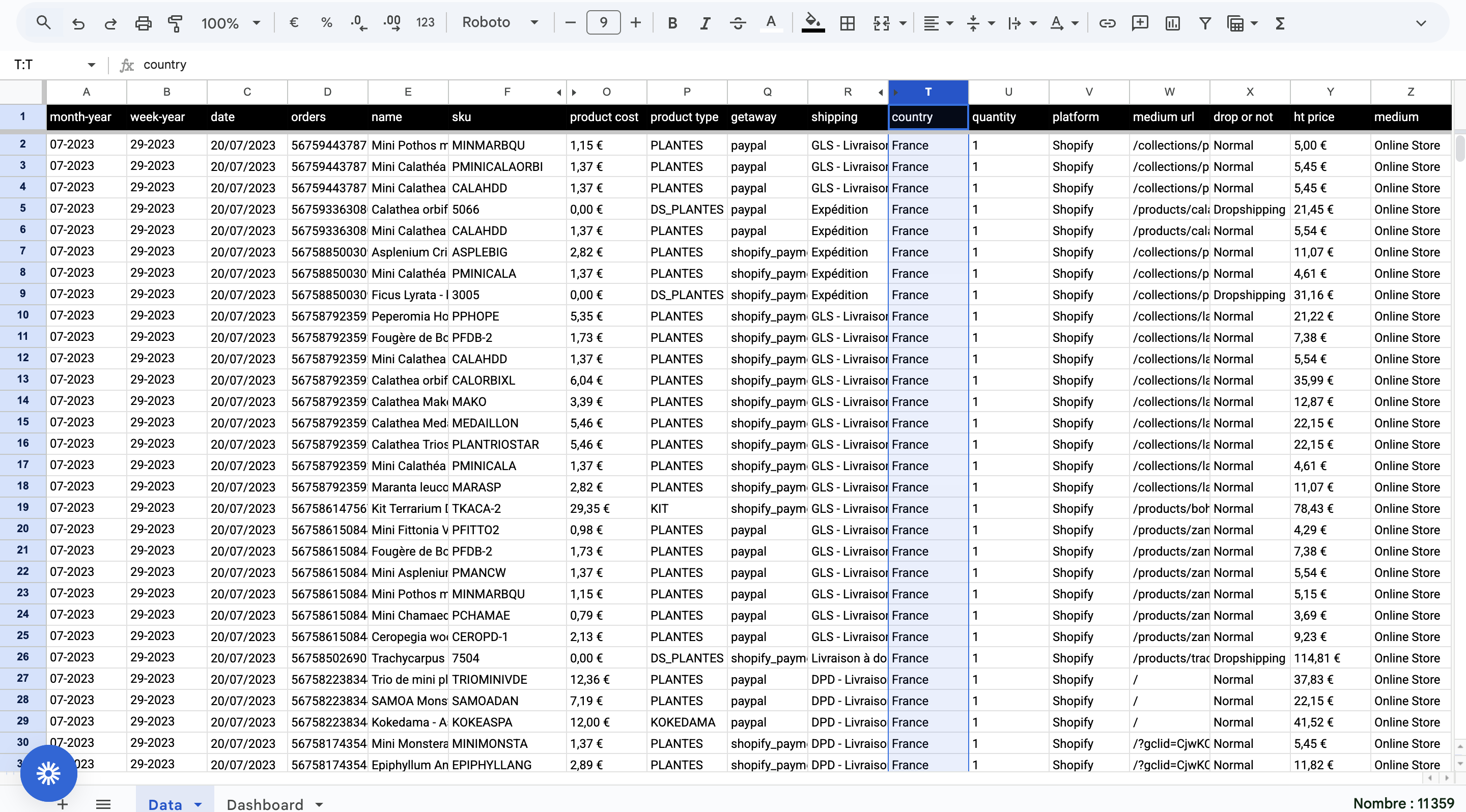Select the Data sheet tab
The image size is (1466, 812).
165,803
